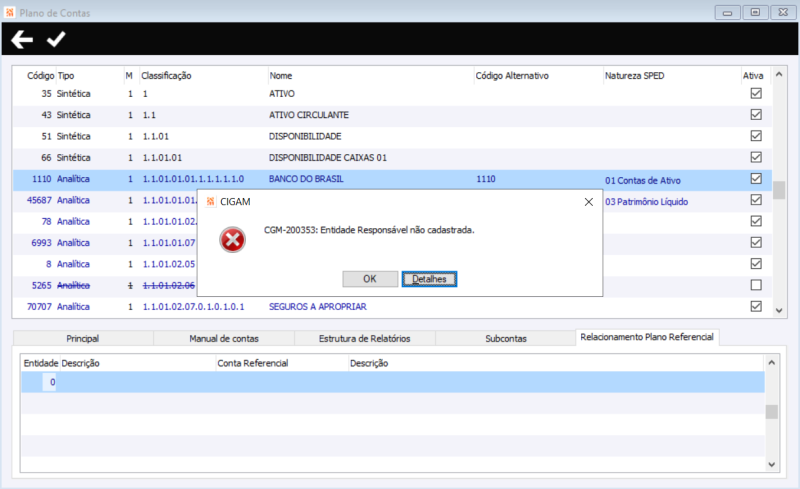Viewport: 800px width, 489px height.
Task: Toggle Ativa checkbox for ATIVO CIRCULANTE row
Action: [x=756, y=114]
